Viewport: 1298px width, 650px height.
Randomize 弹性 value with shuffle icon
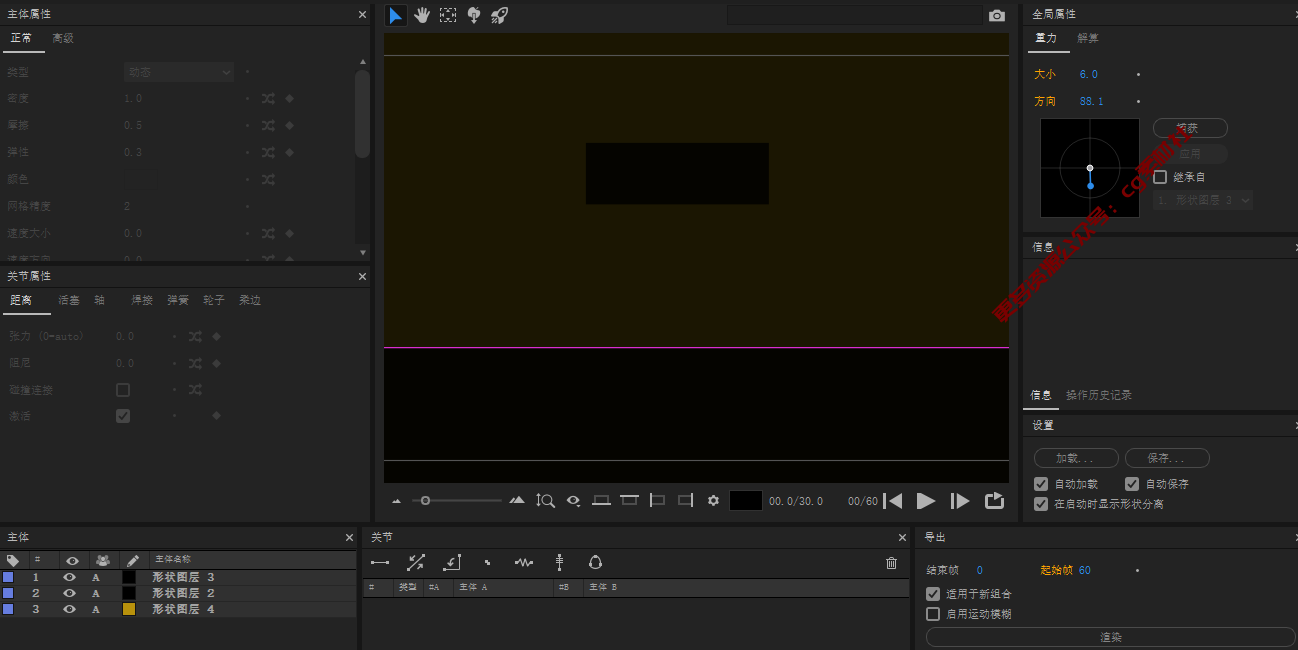268,152
